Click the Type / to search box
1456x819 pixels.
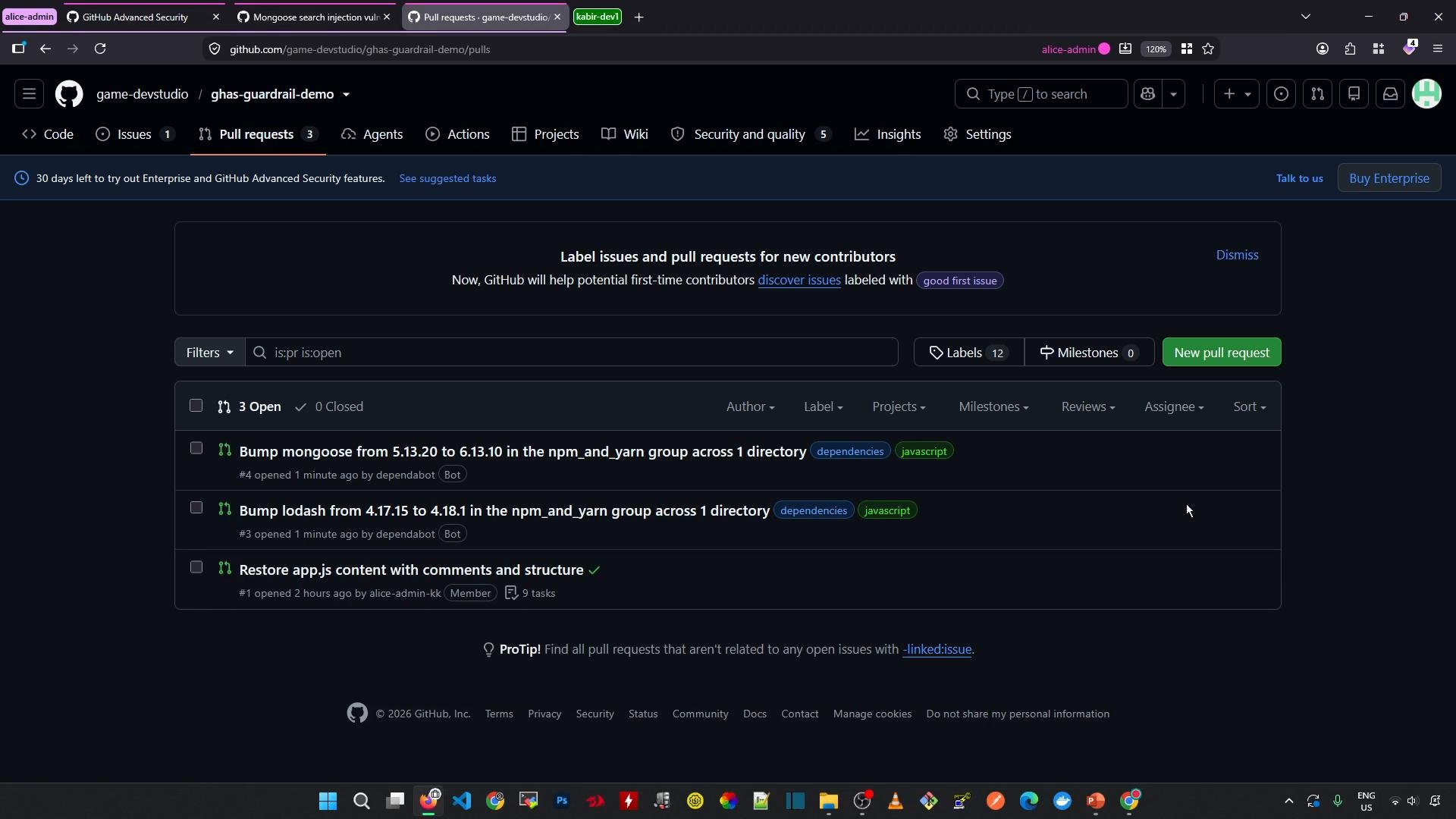[1040, 94]
